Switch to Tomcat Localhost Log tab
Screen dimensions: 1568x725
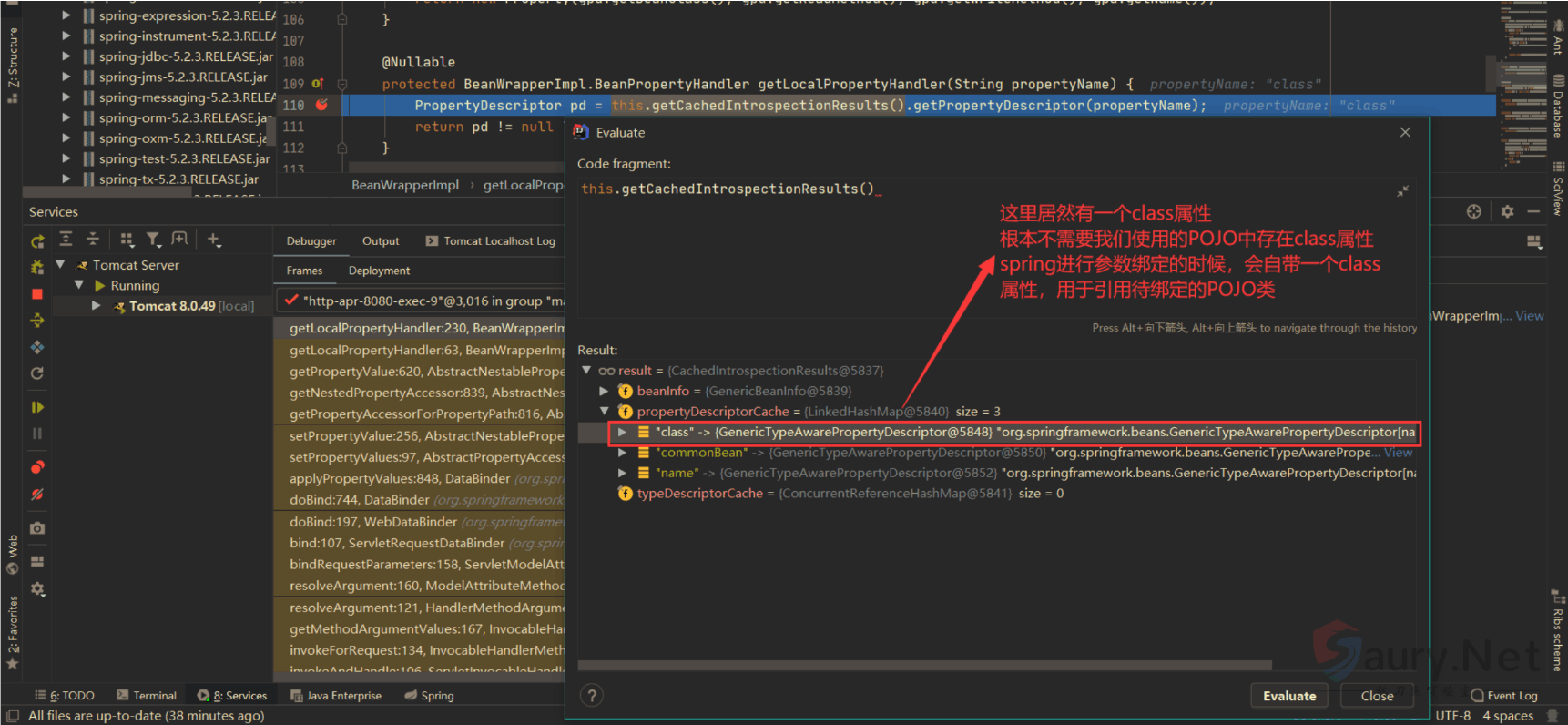[x=490, y=241]
